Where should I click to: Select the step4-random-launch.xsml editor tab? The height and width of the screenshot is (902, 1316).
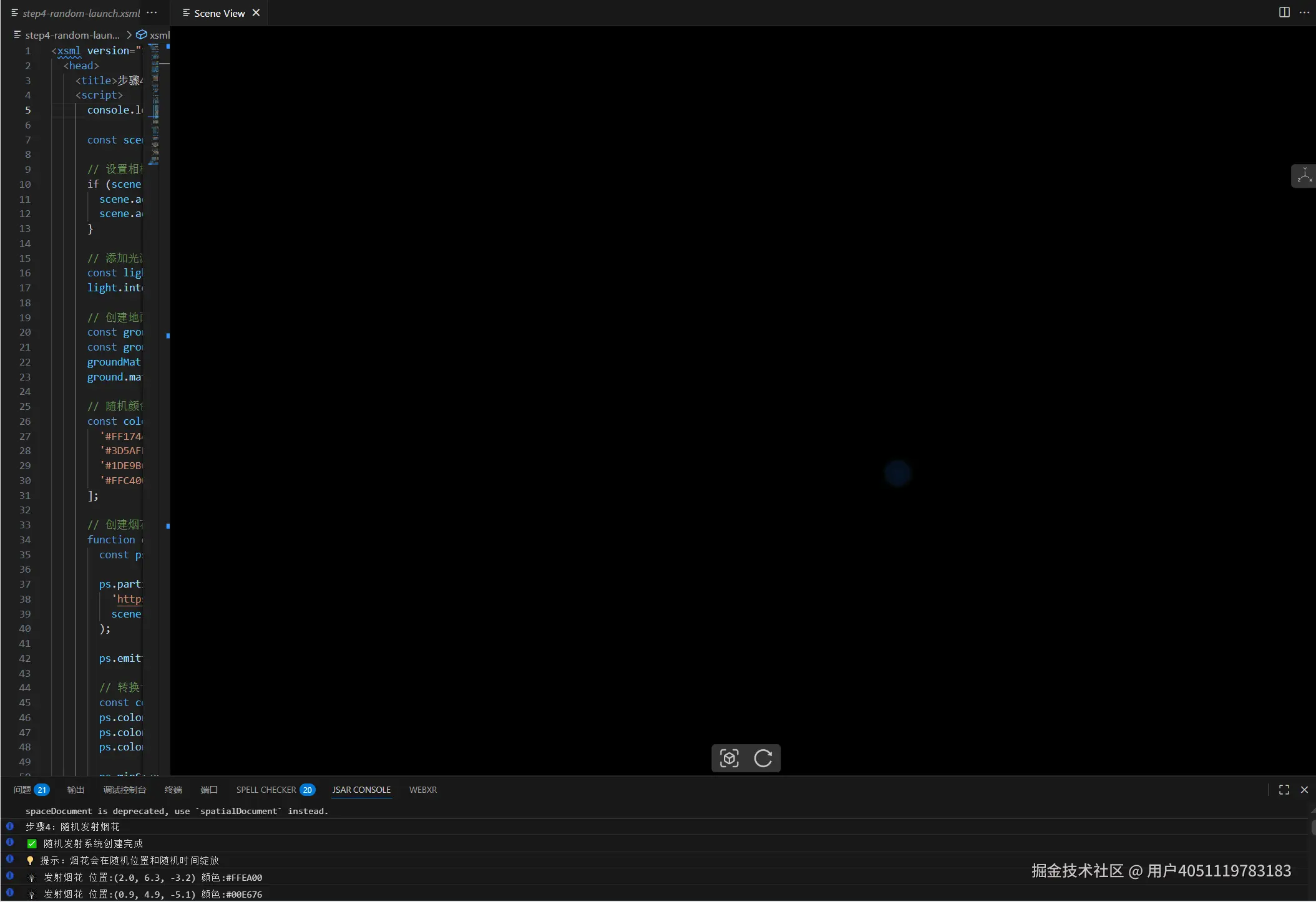[81, 13]
